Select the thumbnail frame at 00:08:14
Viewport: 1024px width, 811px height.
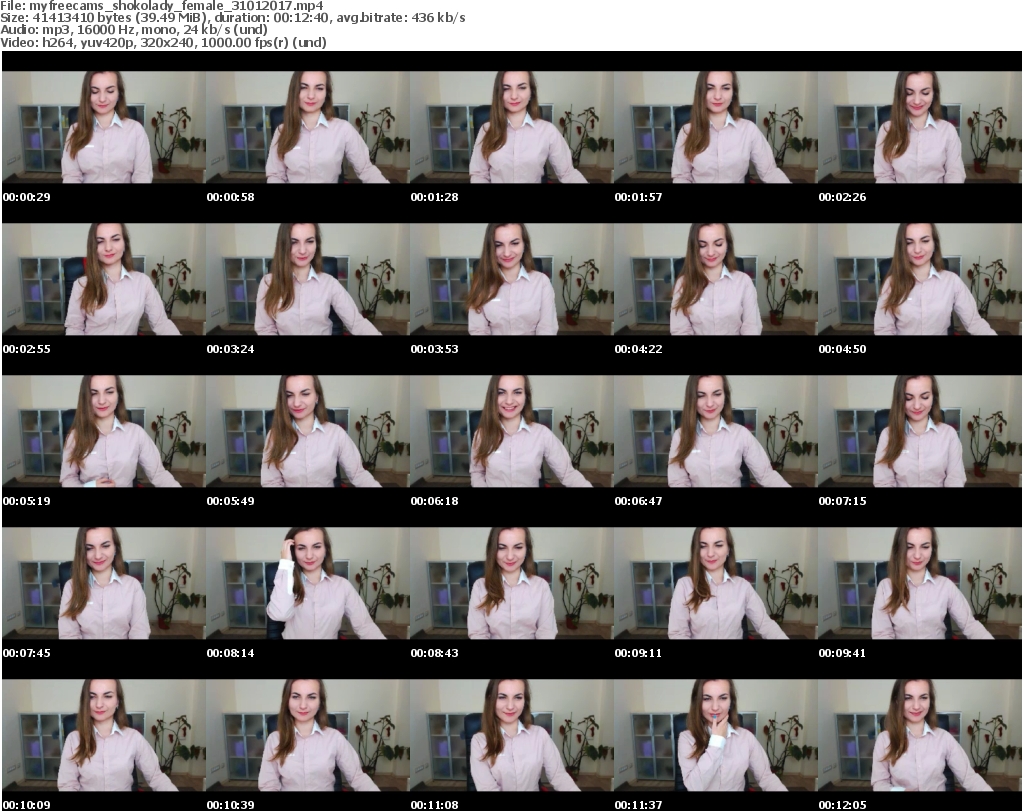click(308, 583)
